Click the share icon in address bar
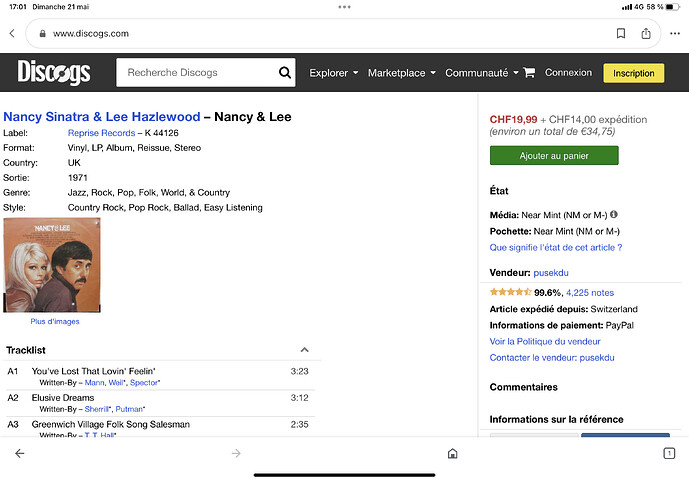 pos(645,33)
